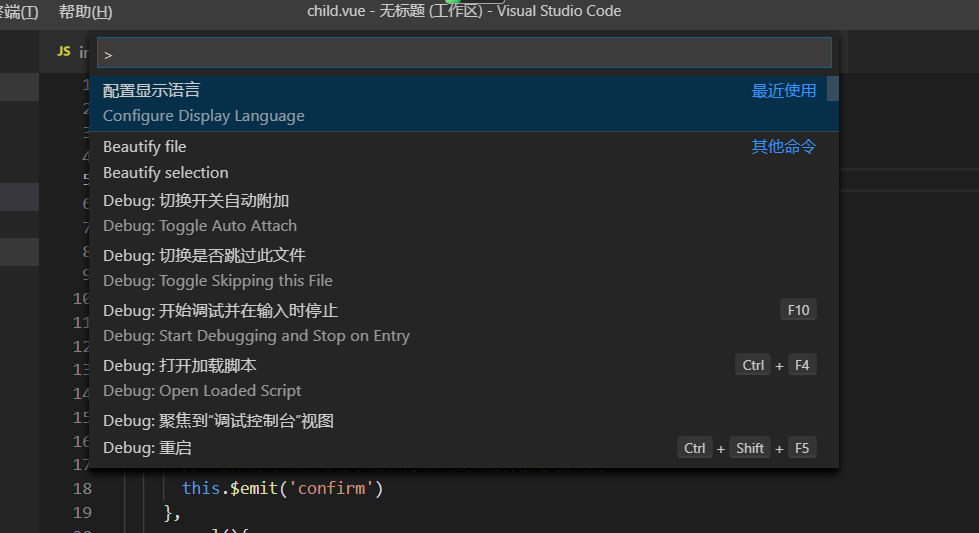Screen dimensions: 979x533
Task: Click the JS file tab icon
Action: (64, 51)
